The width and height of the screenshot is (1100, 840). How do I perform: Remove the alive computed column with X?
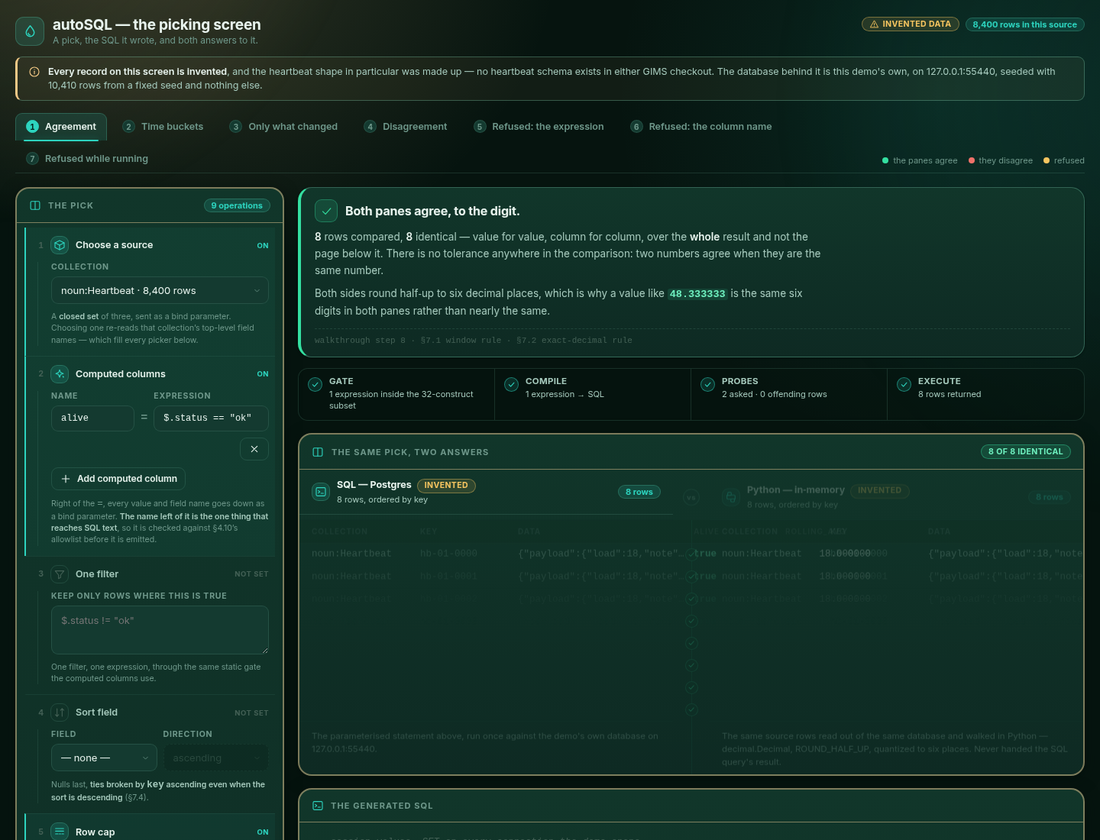pyautogui.click(x=254, y=449)
